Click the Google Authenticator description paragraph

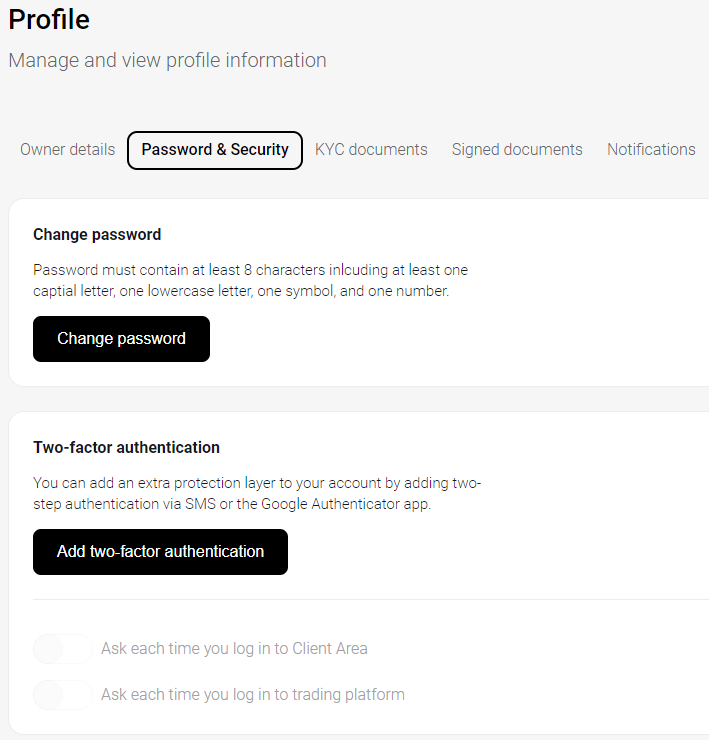click(x=257, y=493)
